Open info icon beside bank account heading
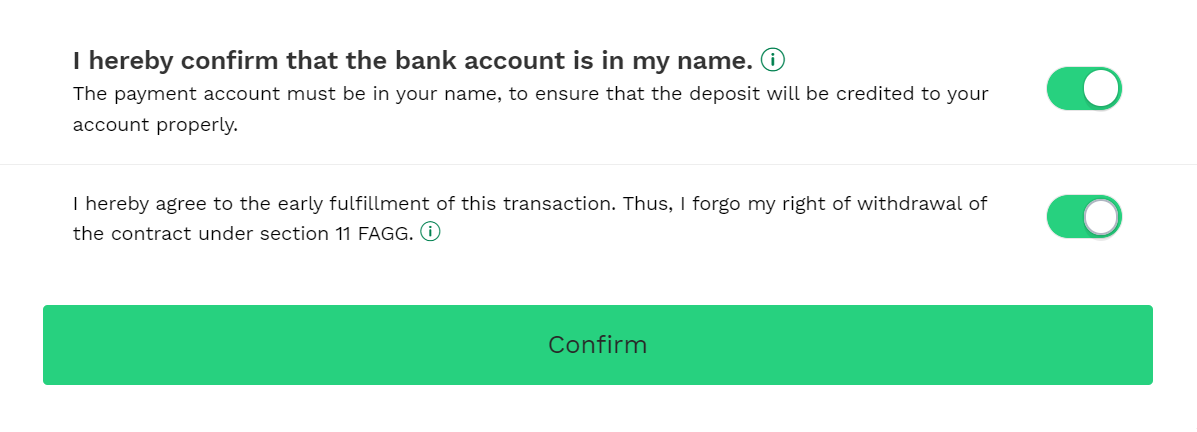Viewport: 1197px width, 432px height. coord(773,60)
